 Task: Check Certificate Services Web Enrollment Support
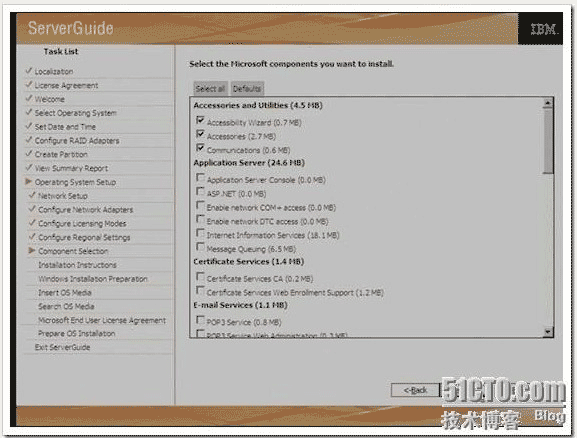pyautogui.click(x=200, y=290)
